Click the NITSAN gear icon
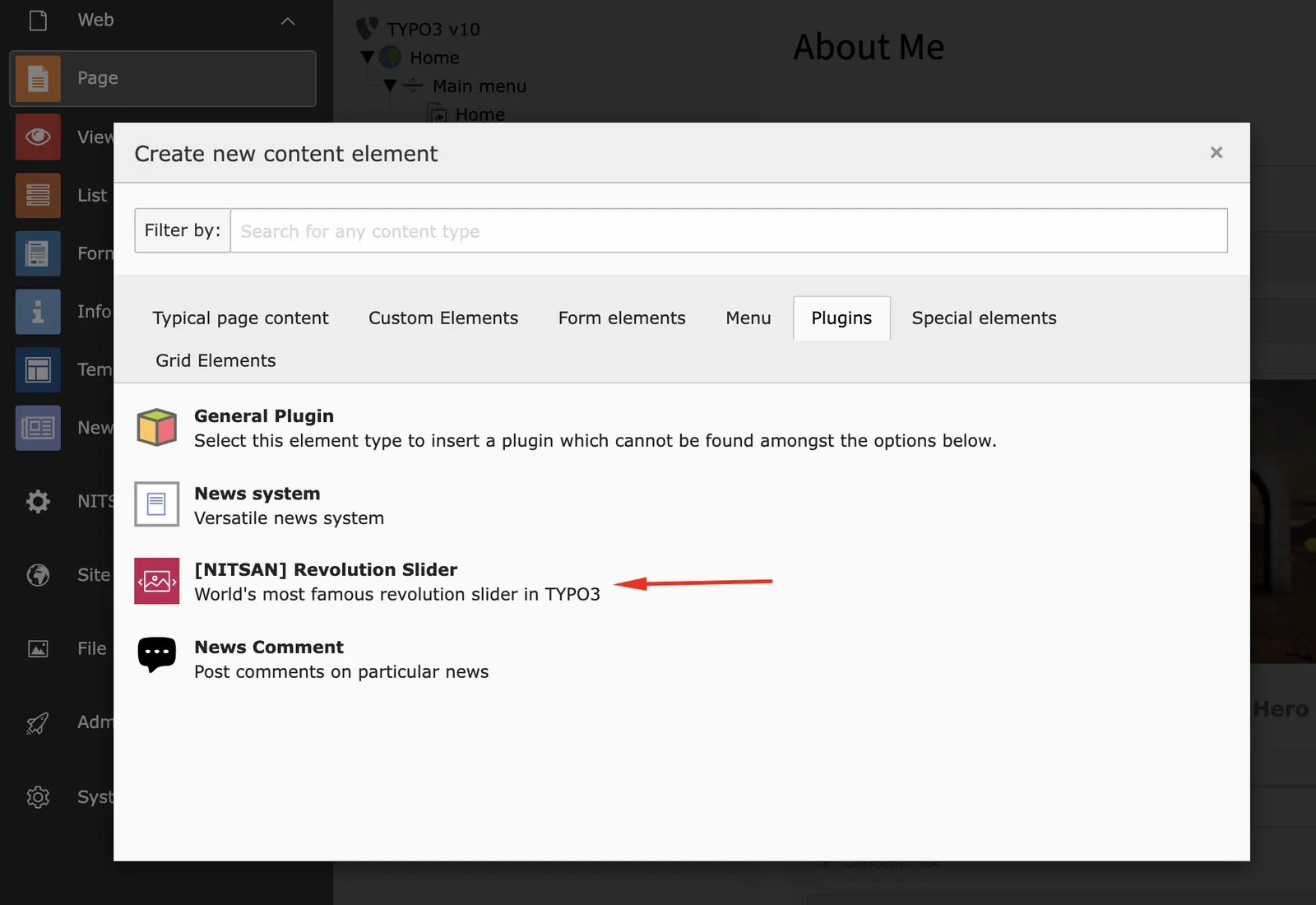This screenshot has width=1316, height=905. 38,501
